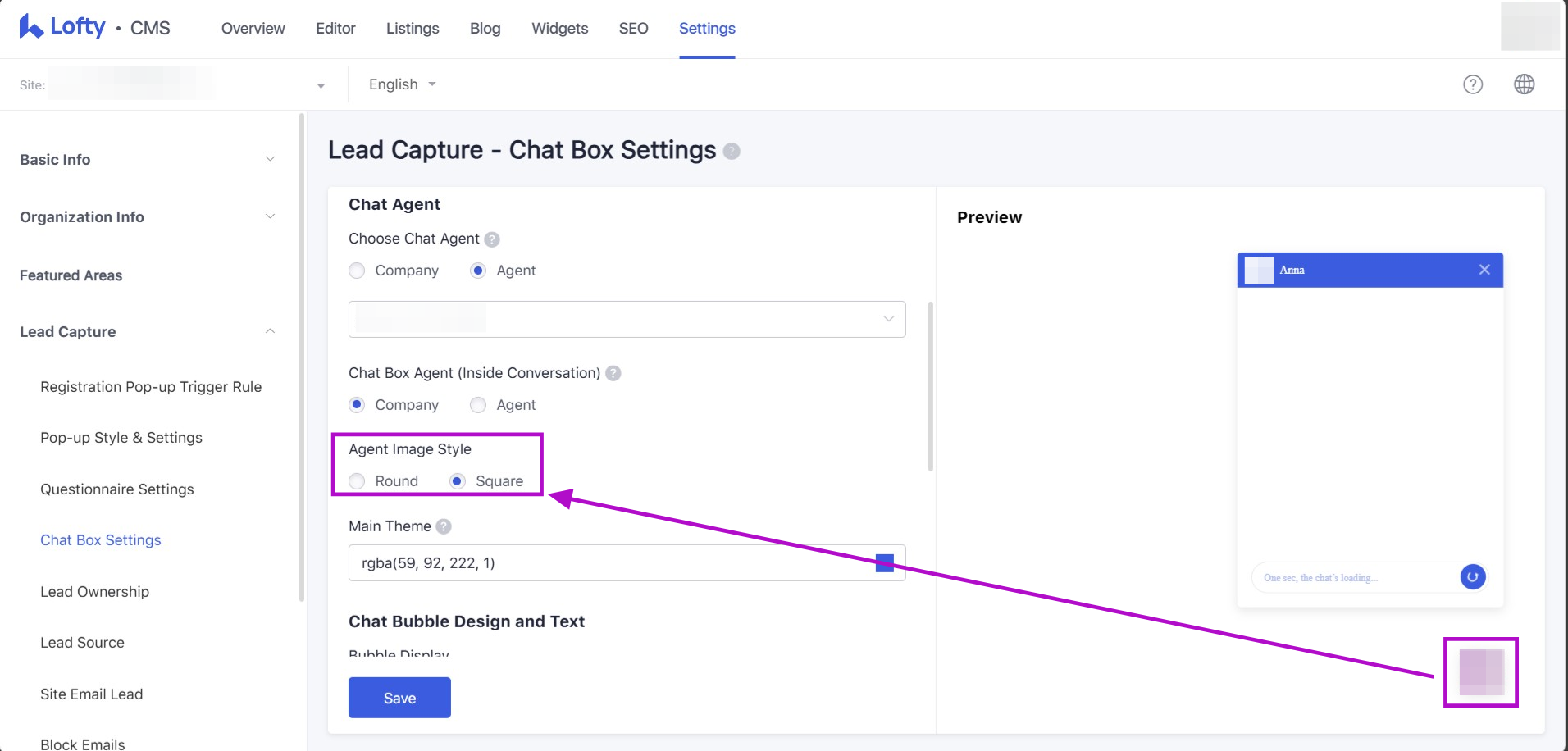The image size is (1568, 751).
Task: Click info icon next to Choose Chat Agent
Action: pyautogui.click(x=492, y=239)
